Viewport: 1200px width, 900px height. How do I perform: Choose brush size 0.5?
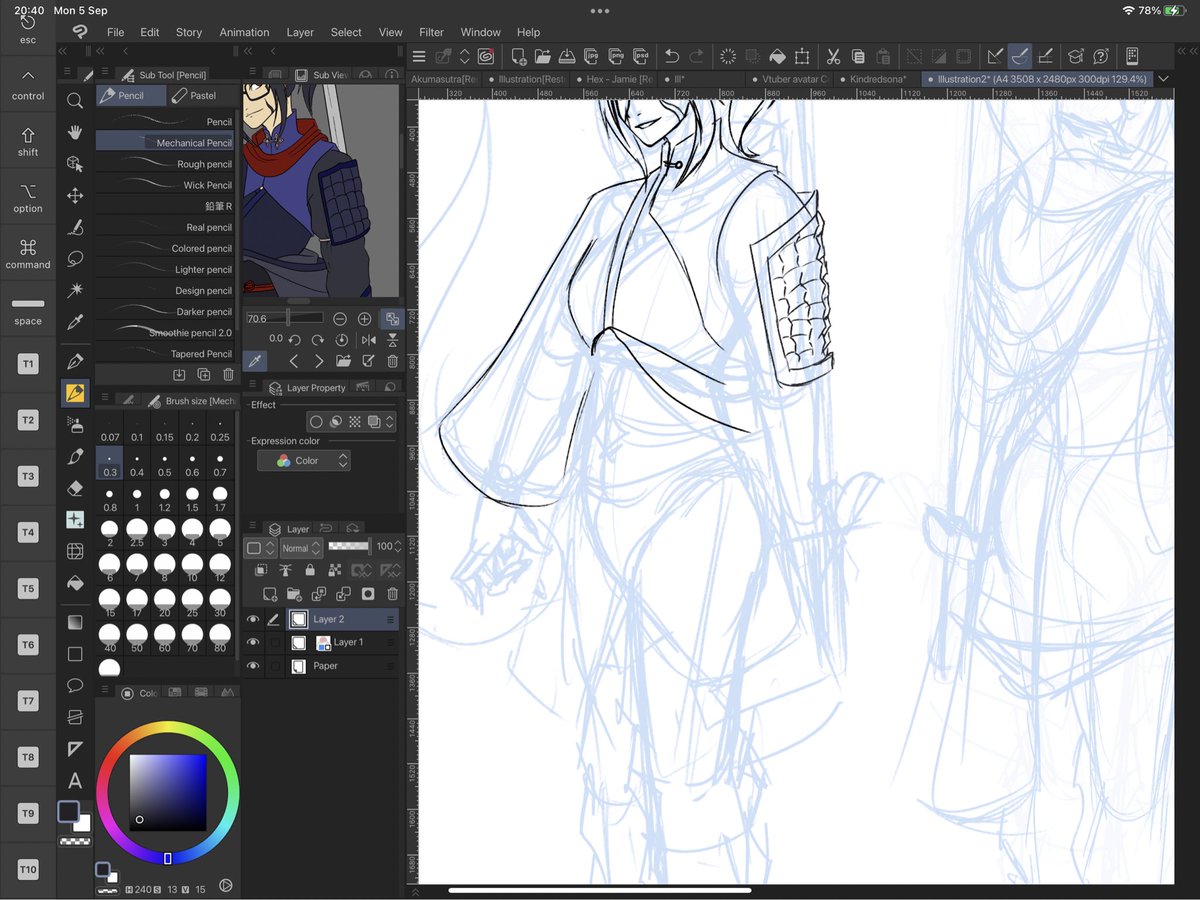pyautogui.click(x=164, y=465)
